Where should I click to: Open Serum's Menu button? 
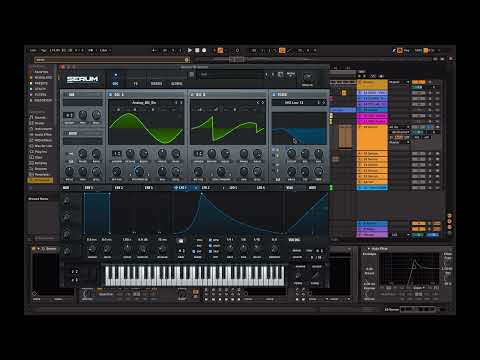pyautogui.click(x=291, y=74)
